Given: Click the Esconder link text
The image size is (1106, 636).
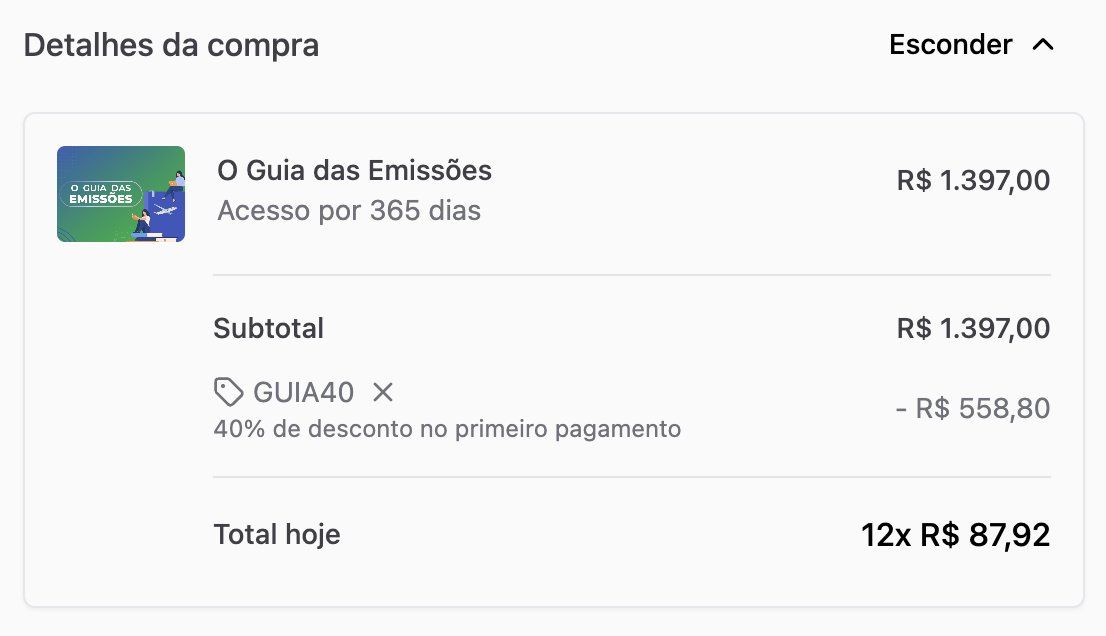Looking at the screenshot, I should [x=950, y=44].
